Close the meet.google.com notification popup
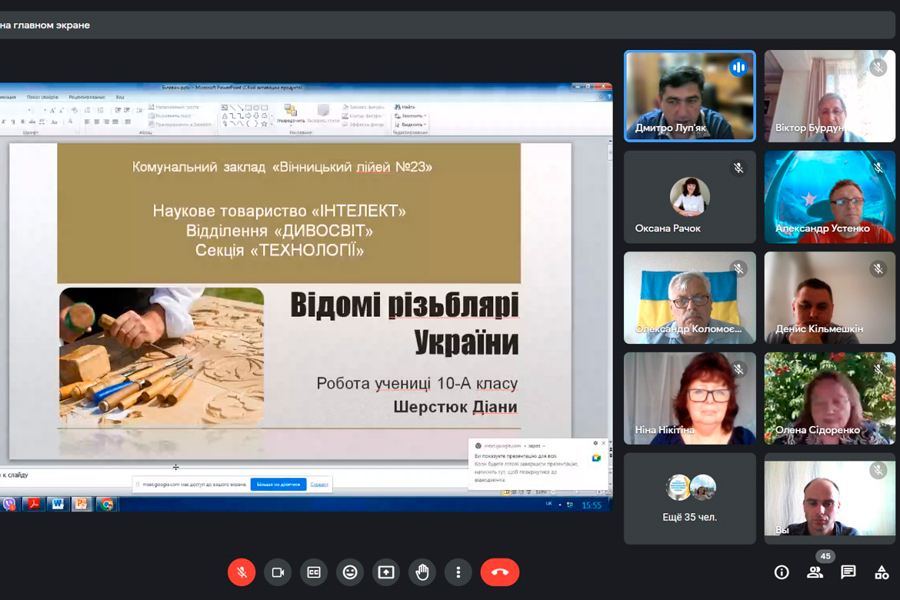Screen dimensions: 900x600 (x=603, y=443)
